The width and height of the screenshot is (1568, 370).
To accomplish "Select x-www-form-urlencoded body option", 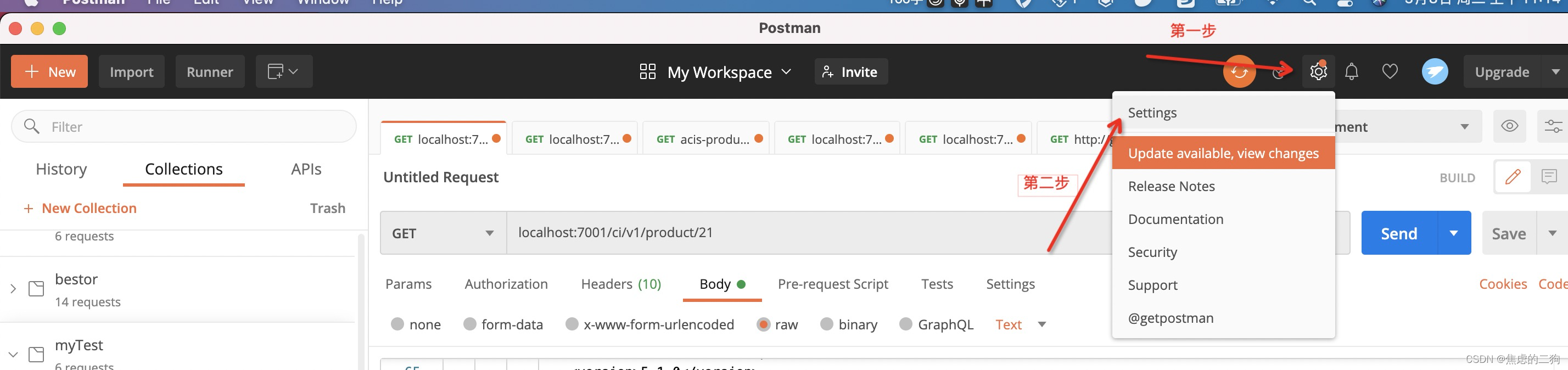I will [572, 324].
